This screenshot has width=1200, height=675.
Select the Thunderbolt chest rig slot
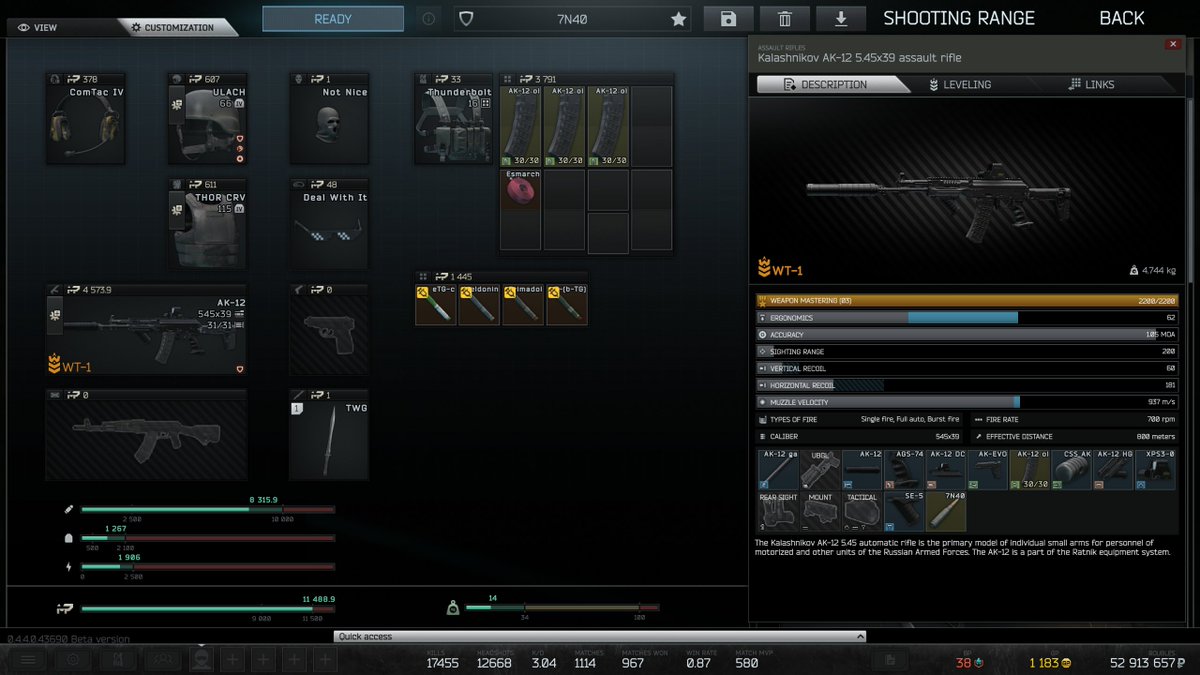click(453, 119)
